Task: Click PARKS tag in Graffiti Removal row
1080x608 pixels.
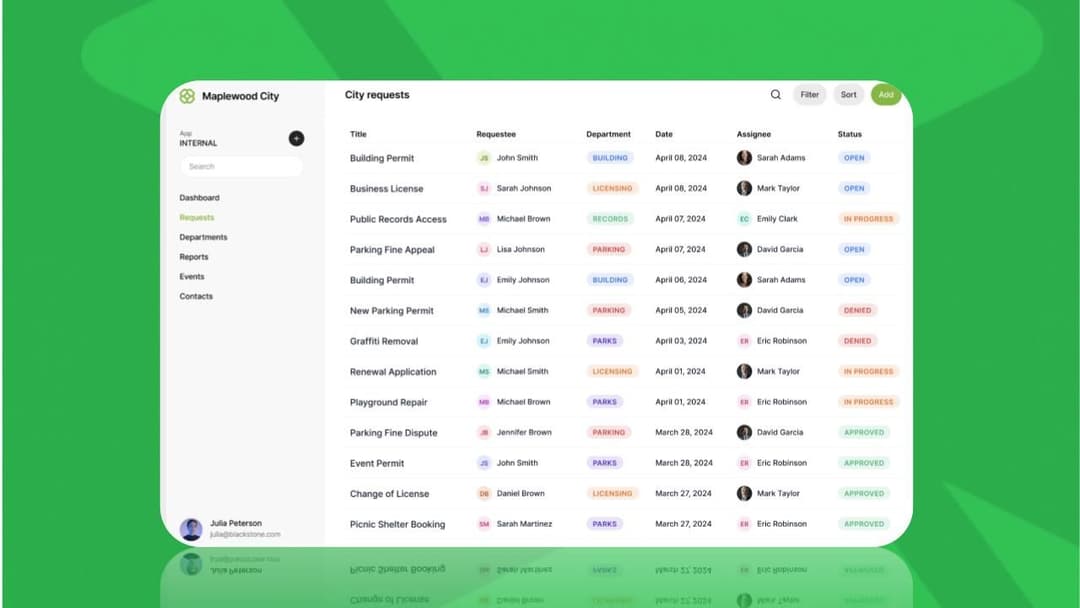Action: [604, 341]
